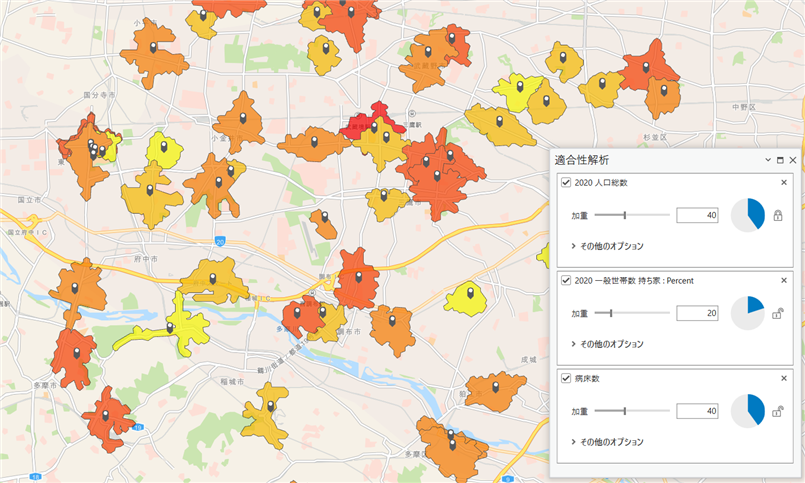Click the lock icon for 病床数

point(777,411)
